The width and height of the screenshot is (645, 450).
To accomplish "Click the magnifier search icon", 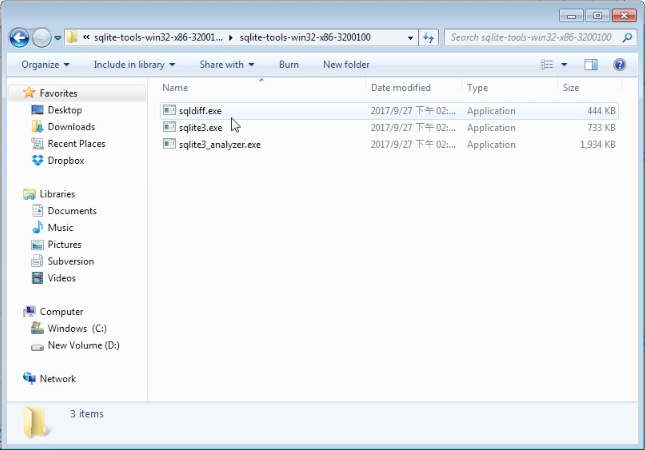I will (x=627, y=37).
